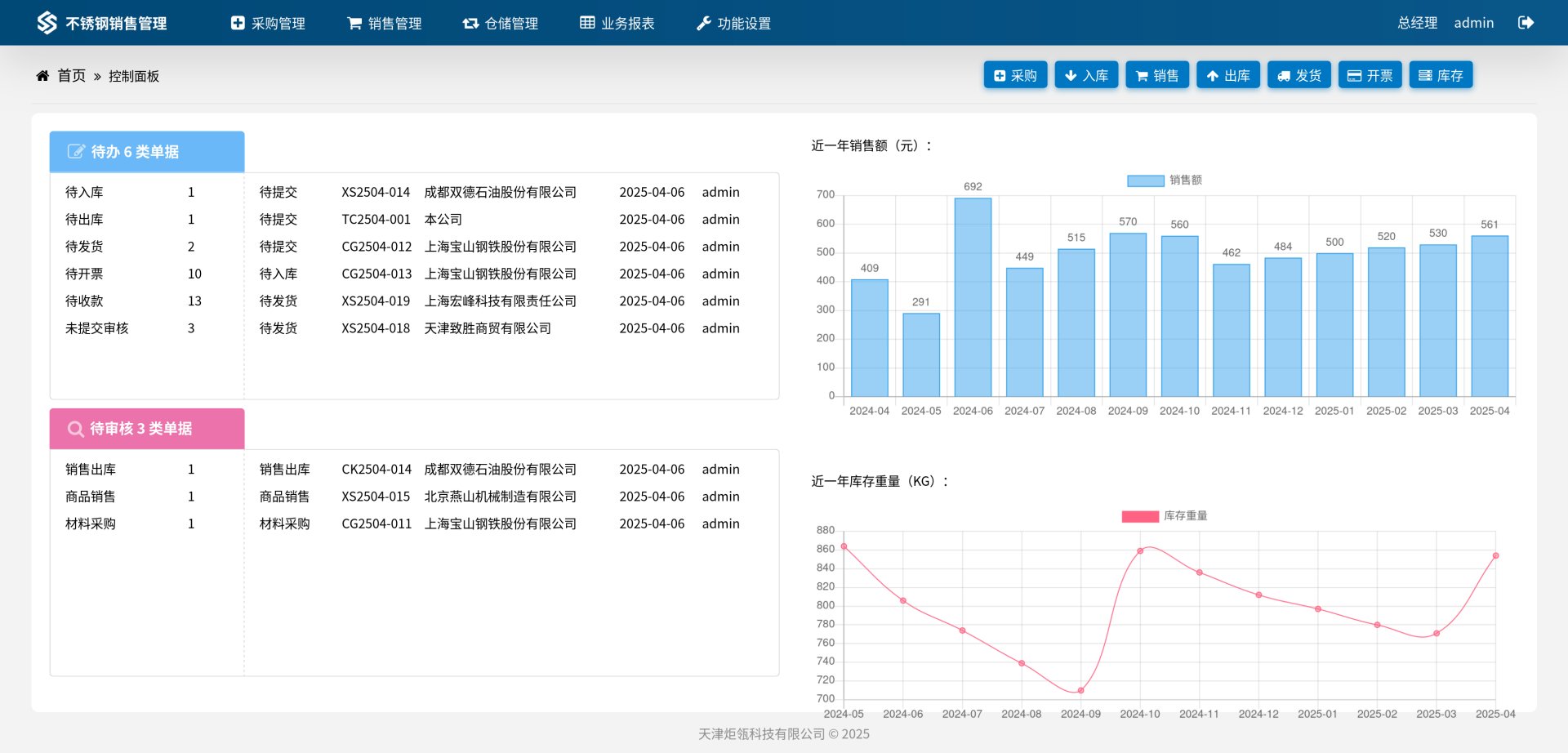Expand the 业务报表 reports menu

(617, 23)
